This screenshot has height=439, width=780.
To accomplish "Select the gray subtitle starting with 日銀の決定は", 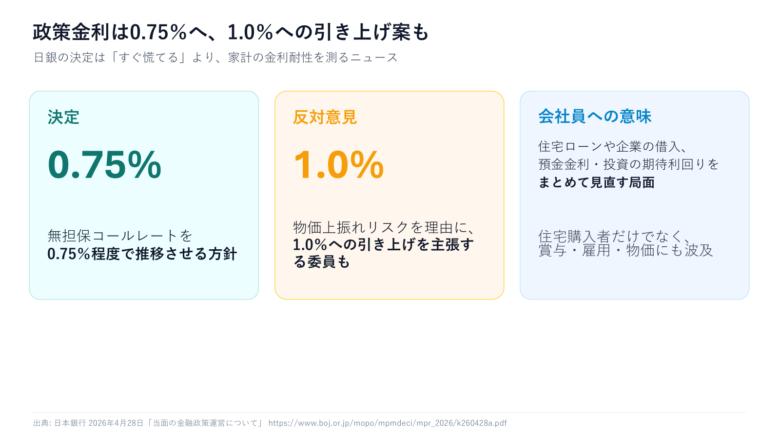I will [215, 58].
